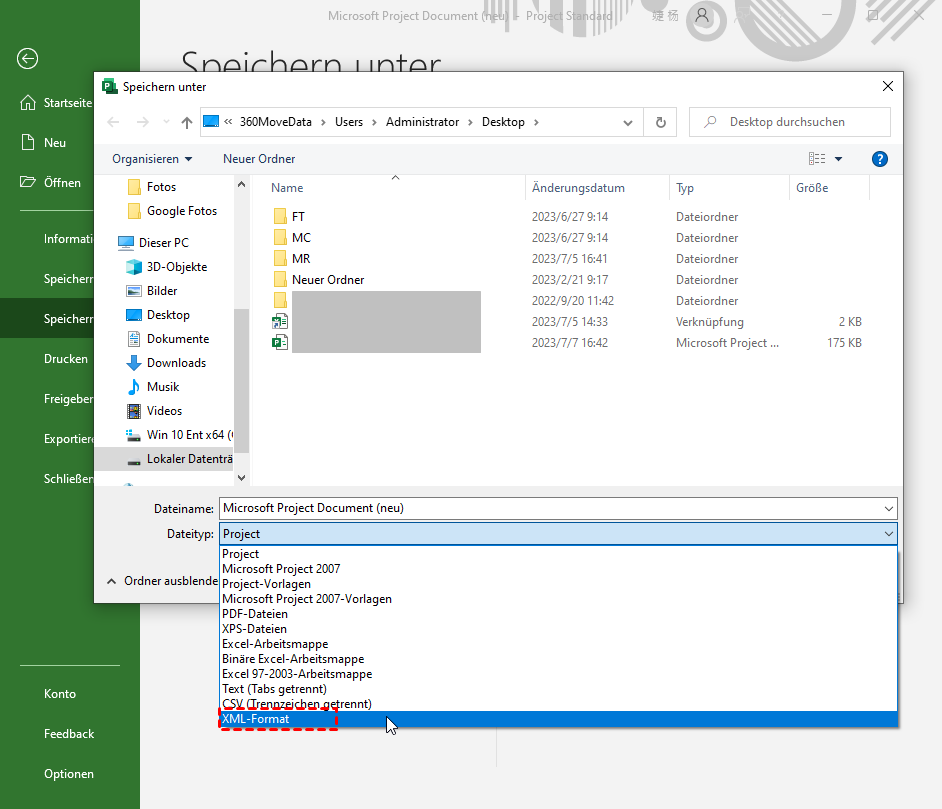The image size is (942, 809).
Task: Click the back arrow circle in backstage
Action: (28, 58)
